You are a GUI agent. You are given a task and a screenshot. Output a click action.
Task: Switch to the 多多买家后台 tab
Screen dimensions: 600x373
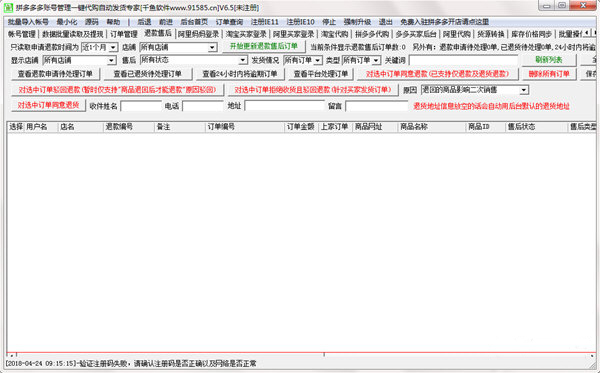[x=416, y=34]
